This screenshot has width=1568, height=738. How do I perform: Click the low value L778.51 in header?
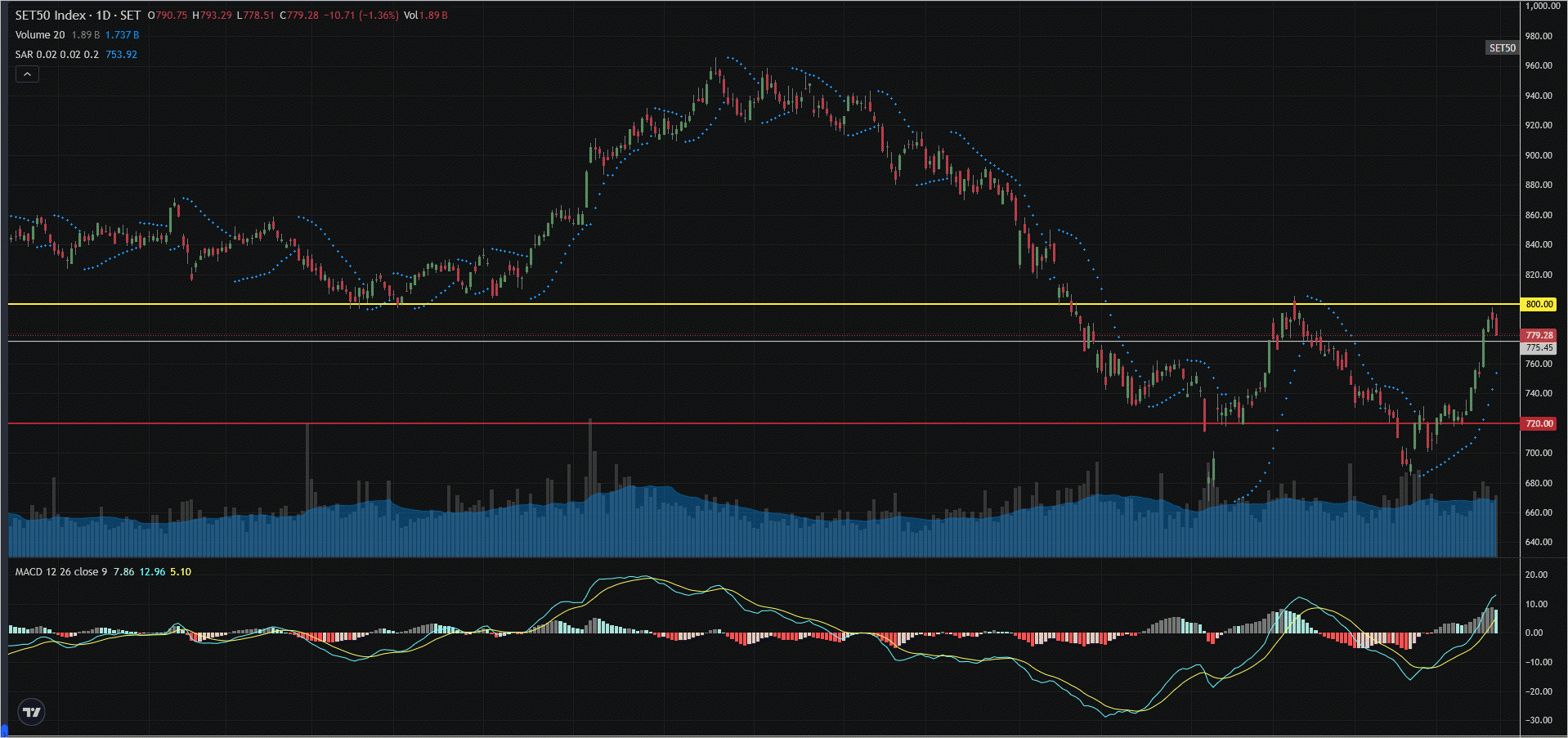pos(256,16)
